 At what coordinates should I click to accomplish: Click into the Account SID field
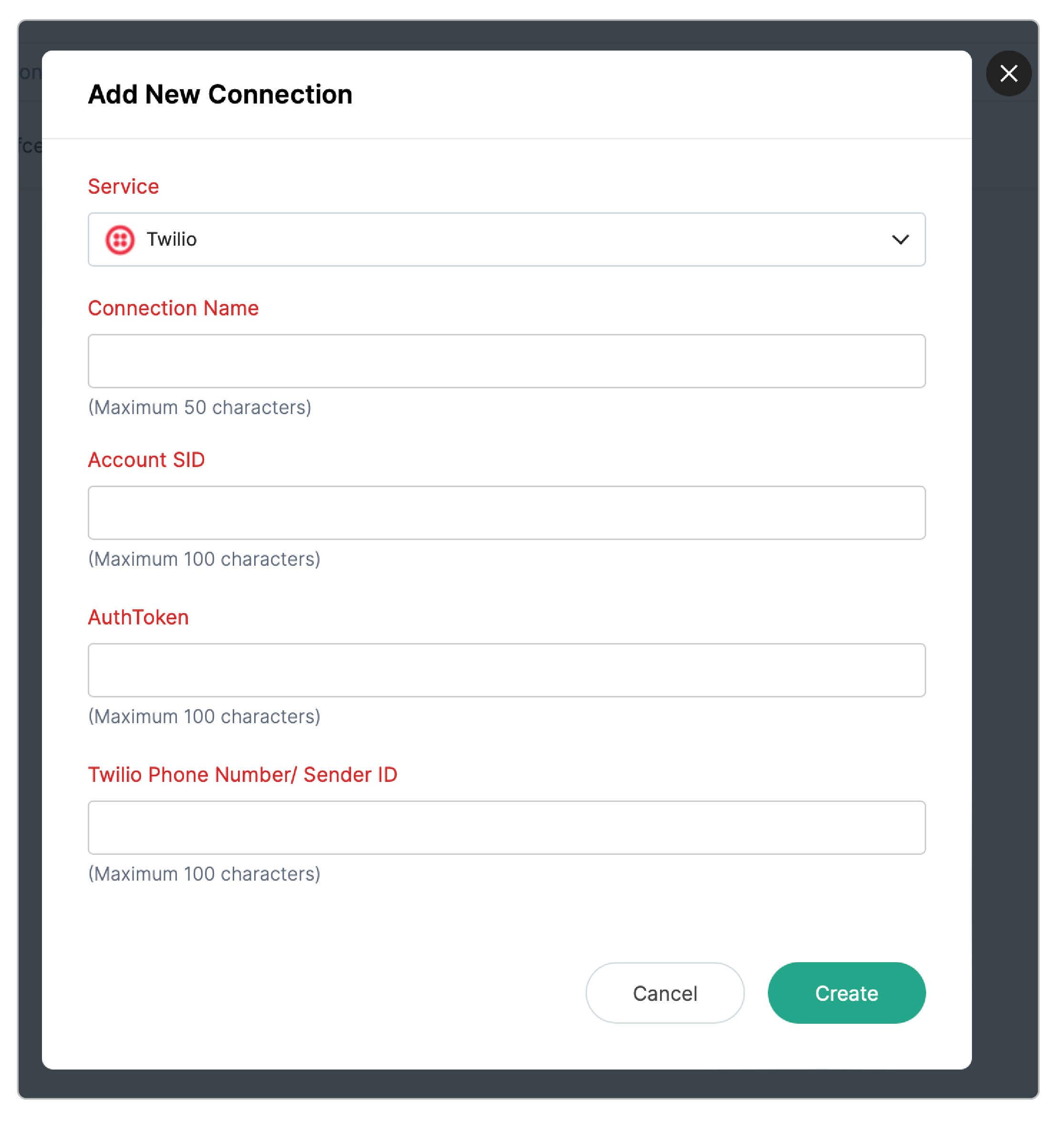506,512
